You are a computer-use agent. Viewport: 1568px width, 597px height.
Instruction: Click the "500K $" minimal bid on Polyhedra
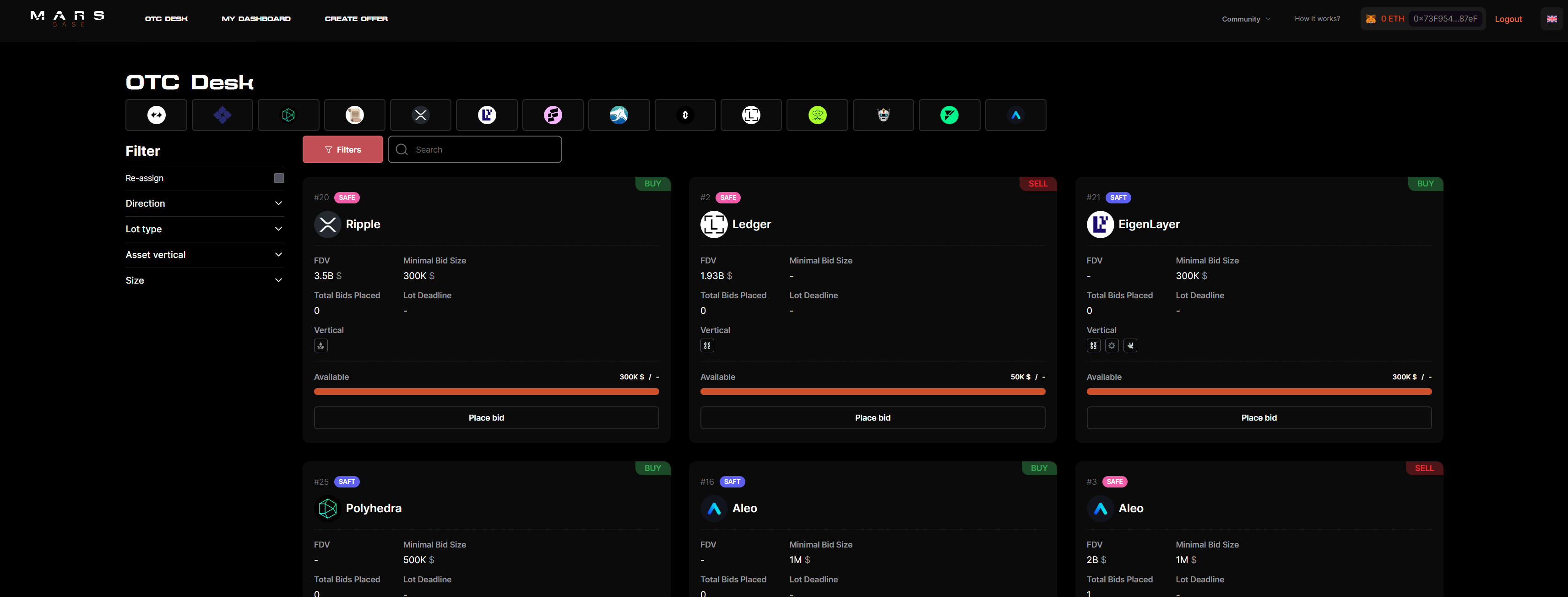click(419, 560)
